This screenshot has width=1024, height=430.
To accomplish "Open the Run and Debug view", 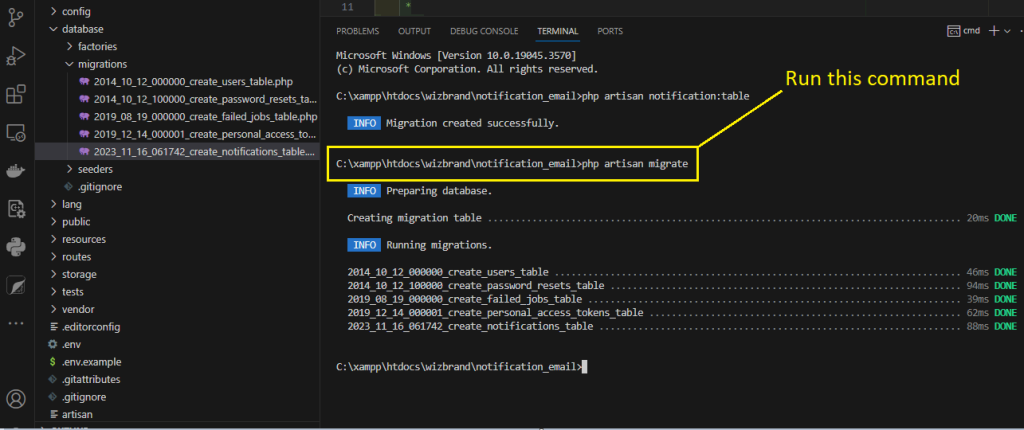I will coord(16,55).
